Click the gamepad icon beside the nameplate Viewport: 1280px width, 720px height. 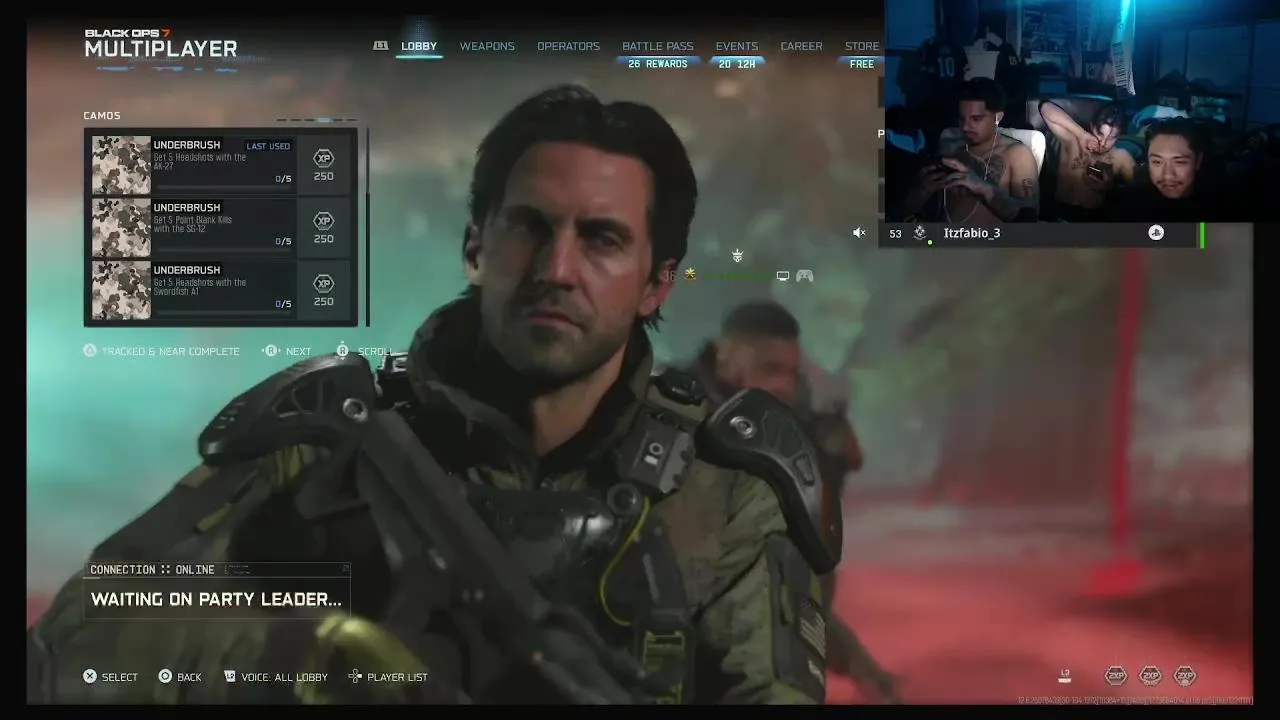804,276
